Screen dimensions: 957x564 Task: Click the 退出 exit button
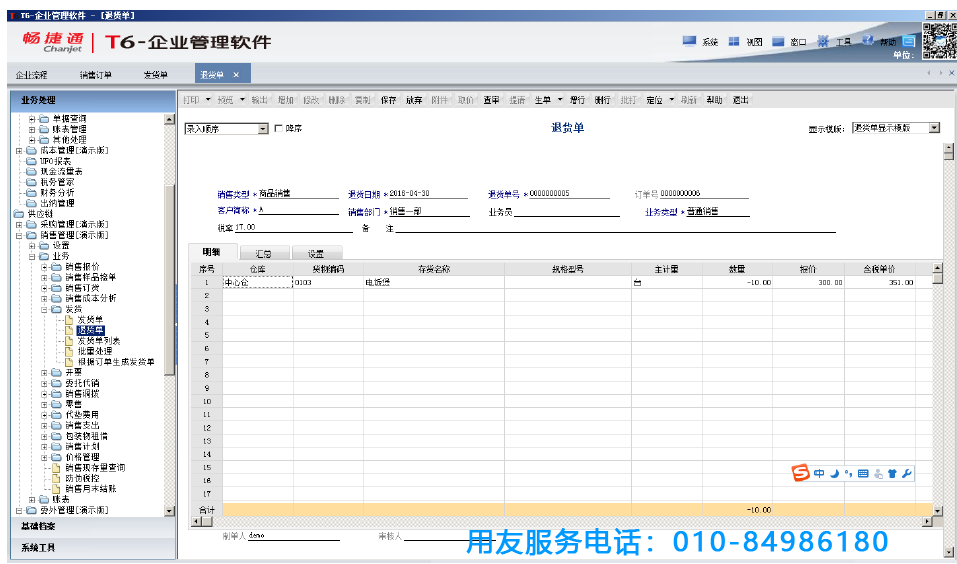tap(740, 99)
